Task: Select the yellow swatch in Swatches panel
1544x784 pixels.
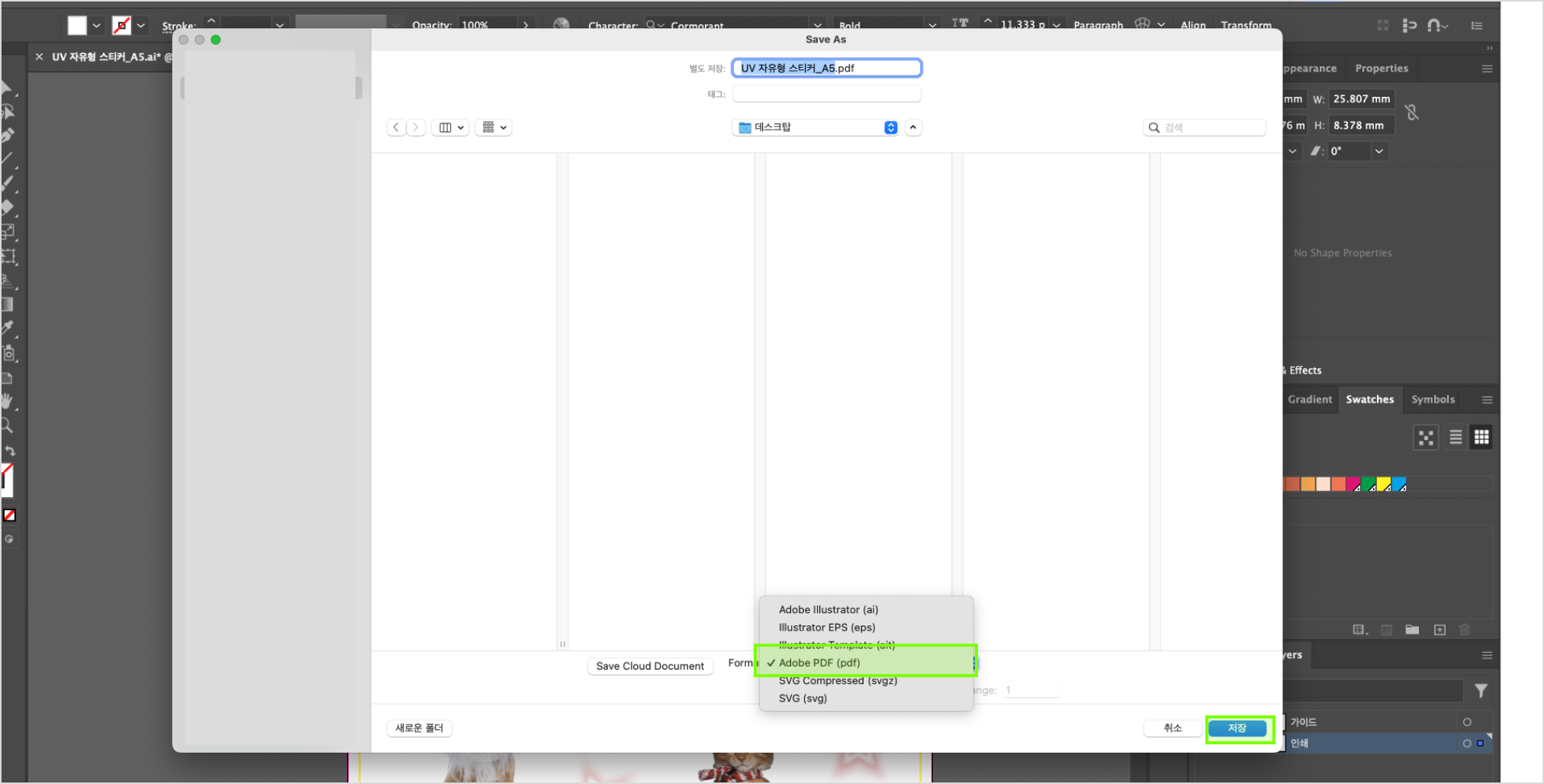Action: (1383, 484)
